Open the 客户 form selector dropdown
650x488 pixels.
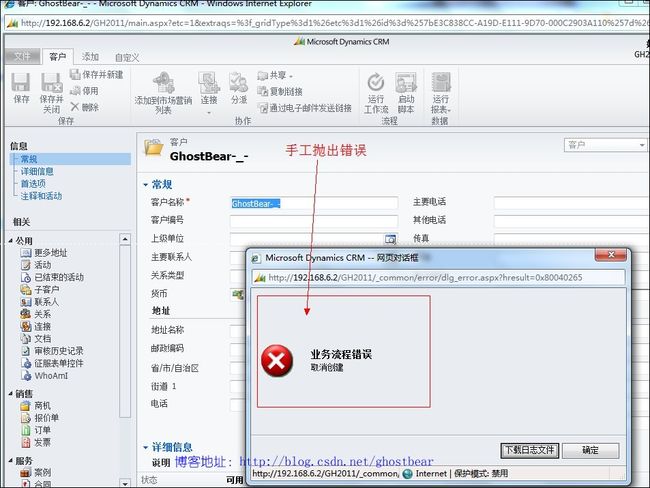tap(605, 145)
